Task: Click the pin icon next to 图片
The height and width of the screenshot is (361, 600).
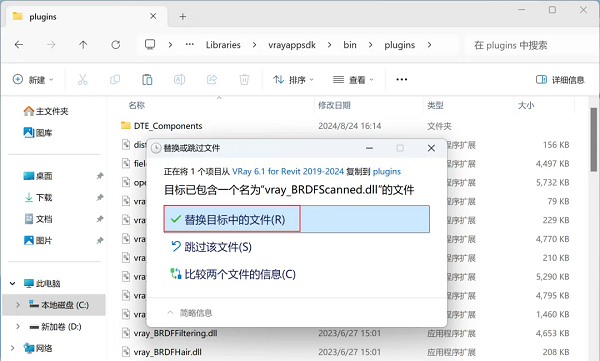Action: [x=100, y=240]
